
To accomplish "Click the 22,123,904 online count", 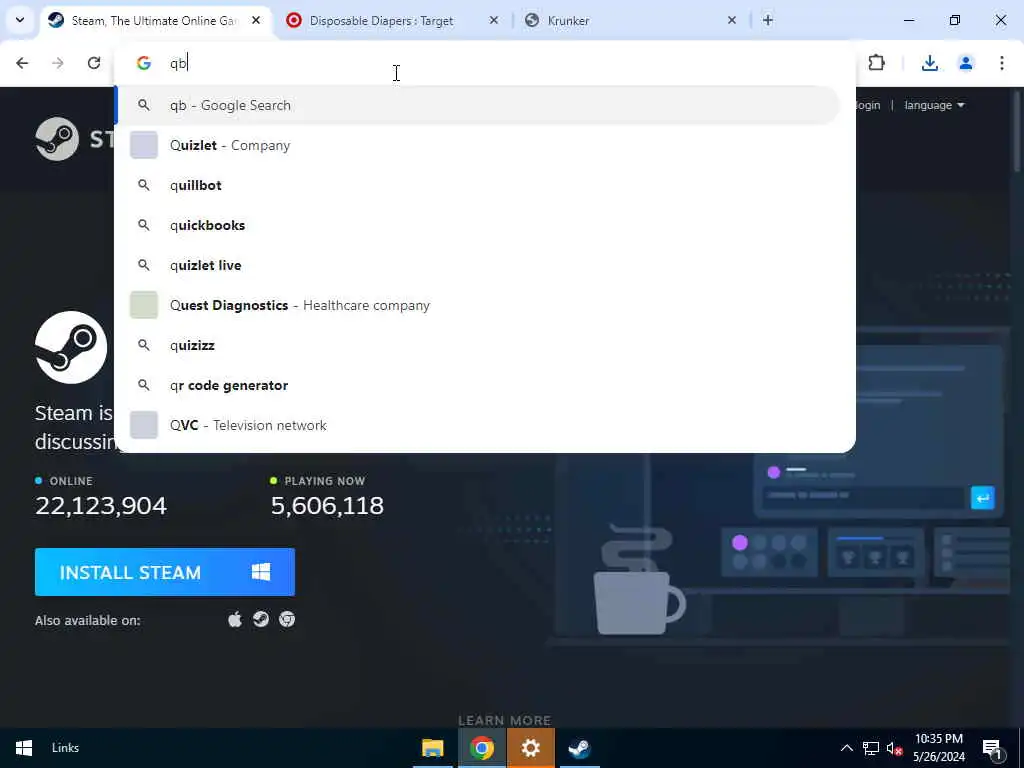I will click(101, 505).
